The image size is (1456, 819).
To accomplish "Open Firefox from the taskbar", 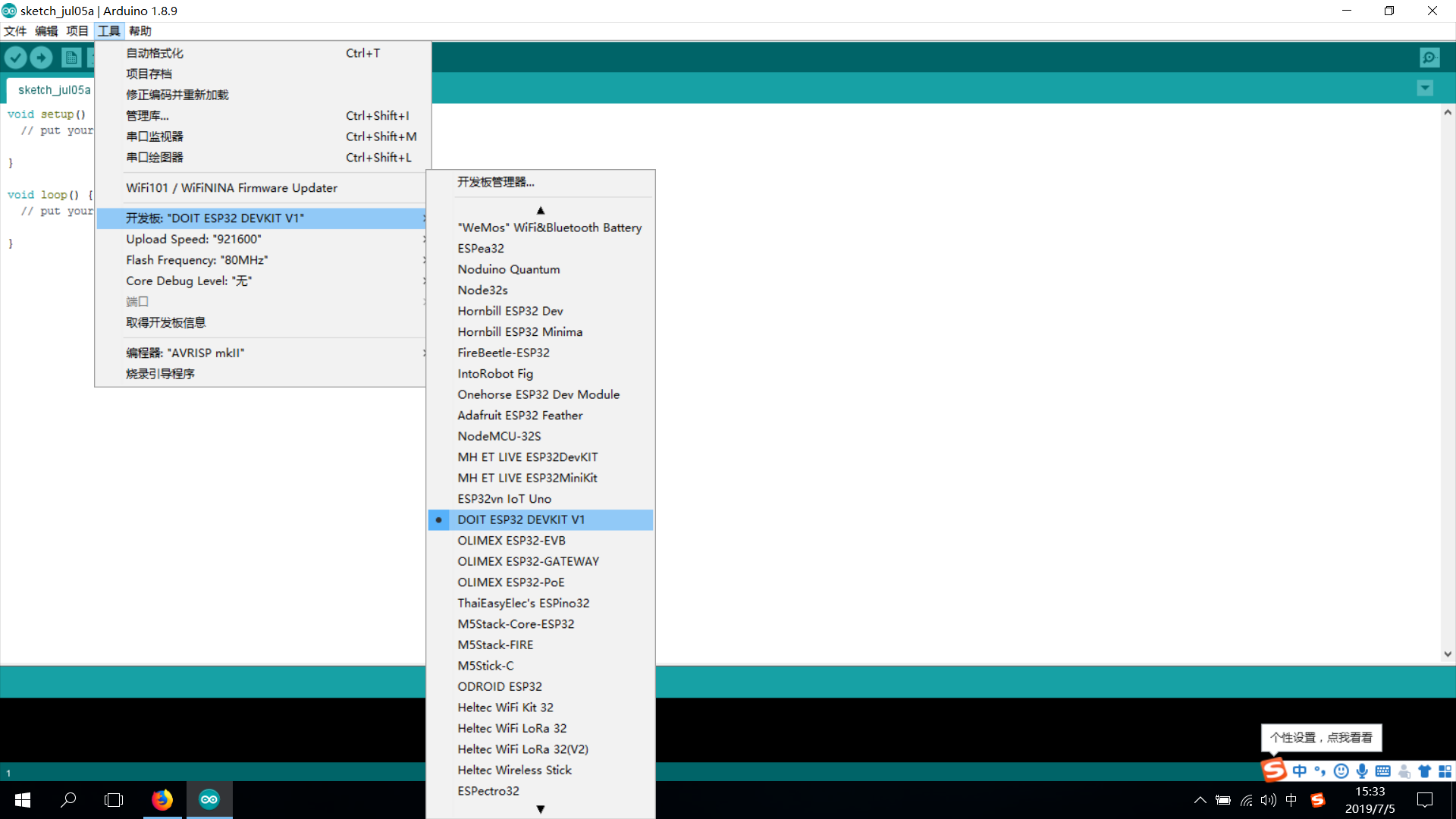I will click(162, 799).
